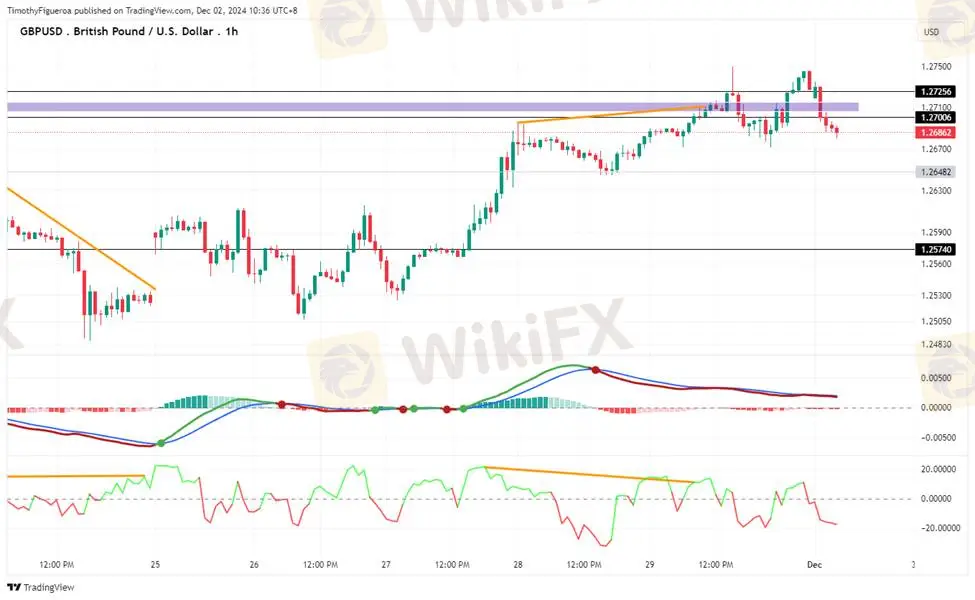Click the 27 date label on time axis
The width and height of the screenshot is (975, 600).
point(386,565)
